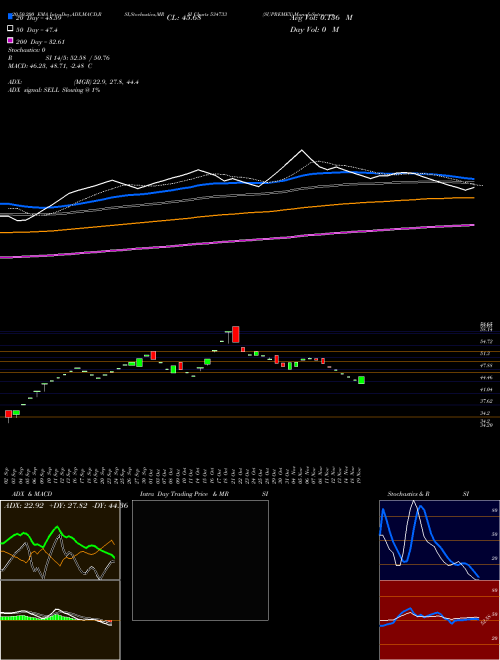500x660 pixels.
Task: Click the blue RSI line in the red panel
Action: (410, 610)
